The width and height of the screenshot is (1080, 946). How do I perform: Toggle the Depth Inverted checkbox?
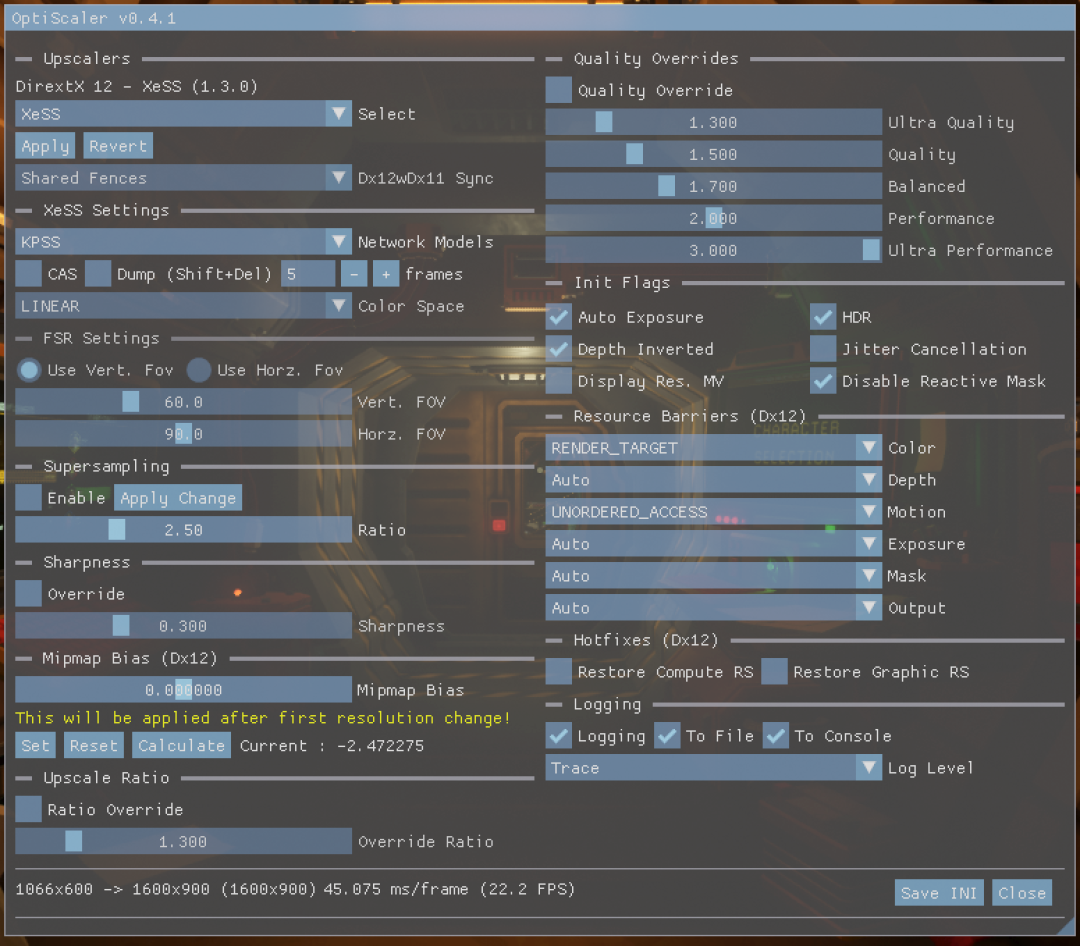559,349
